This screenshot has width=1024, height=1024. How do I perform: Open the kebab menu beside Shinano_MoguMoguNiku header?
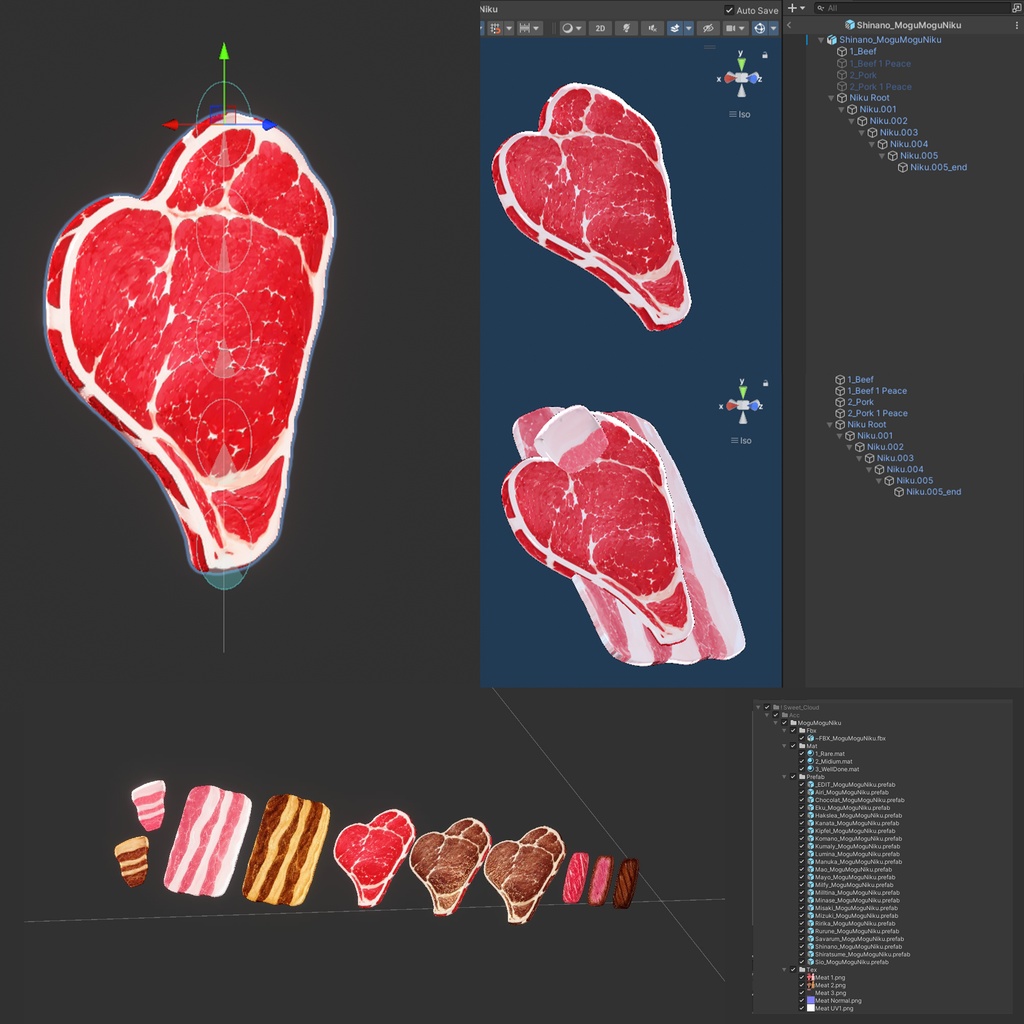tap(1017, 25)
